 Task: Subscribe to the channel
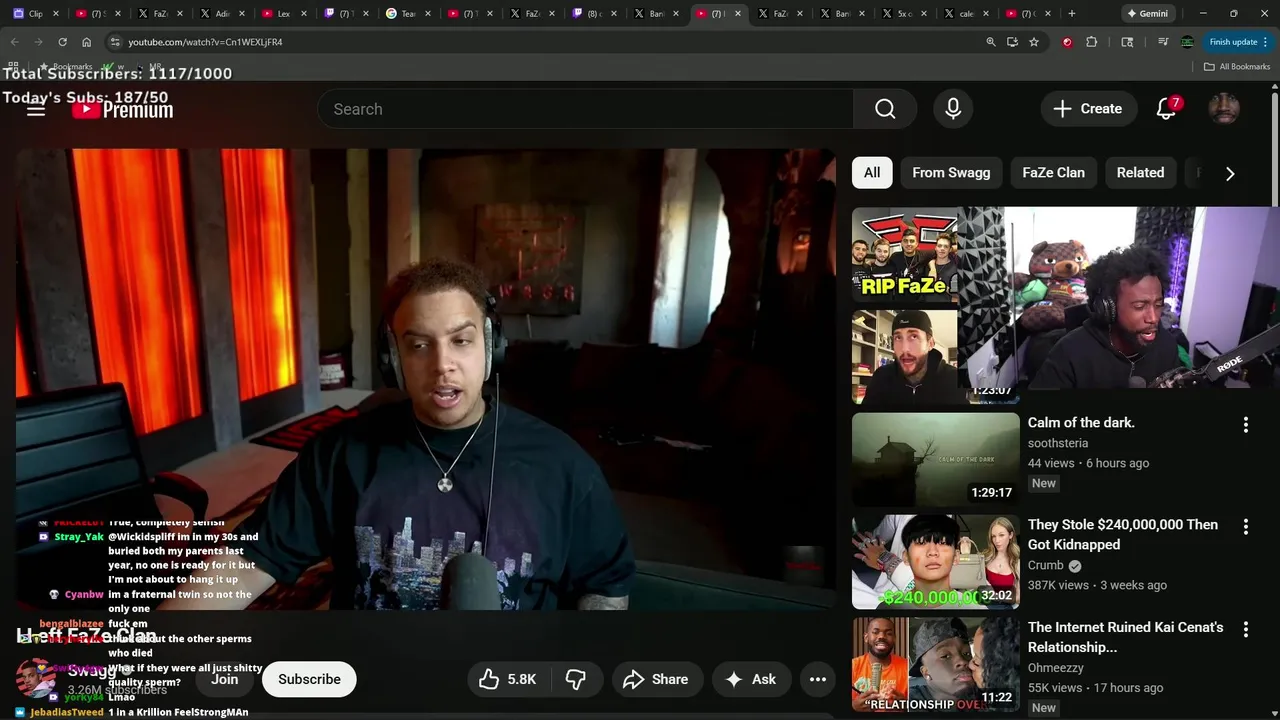(x=309, y=679)
